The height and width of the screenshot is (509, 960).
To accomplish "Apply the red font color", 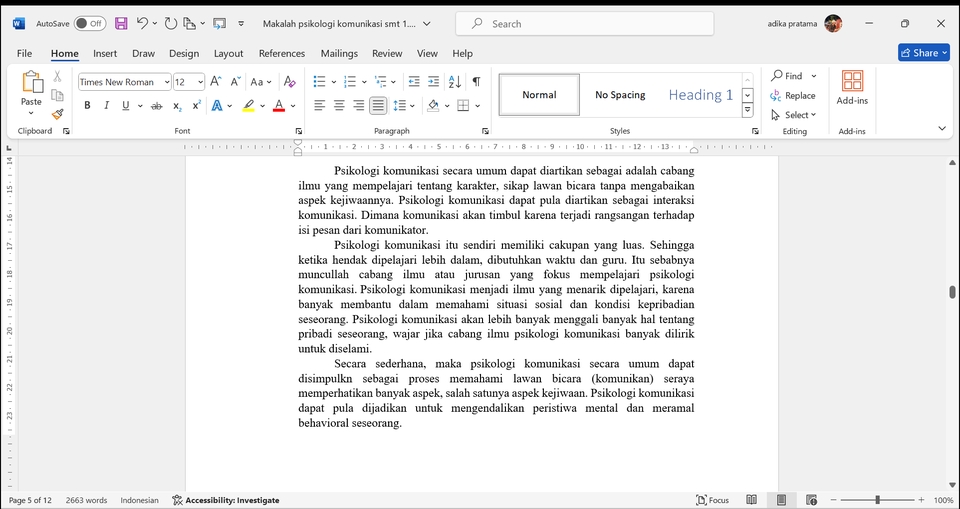I will tap(279, 106).
